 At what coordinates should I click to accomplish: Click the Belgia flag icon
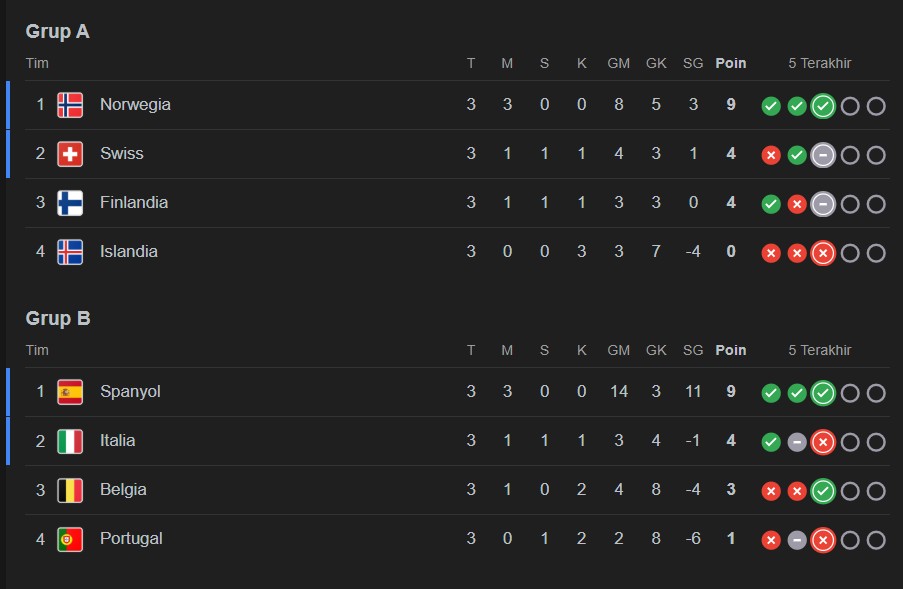tap(70, 490)
